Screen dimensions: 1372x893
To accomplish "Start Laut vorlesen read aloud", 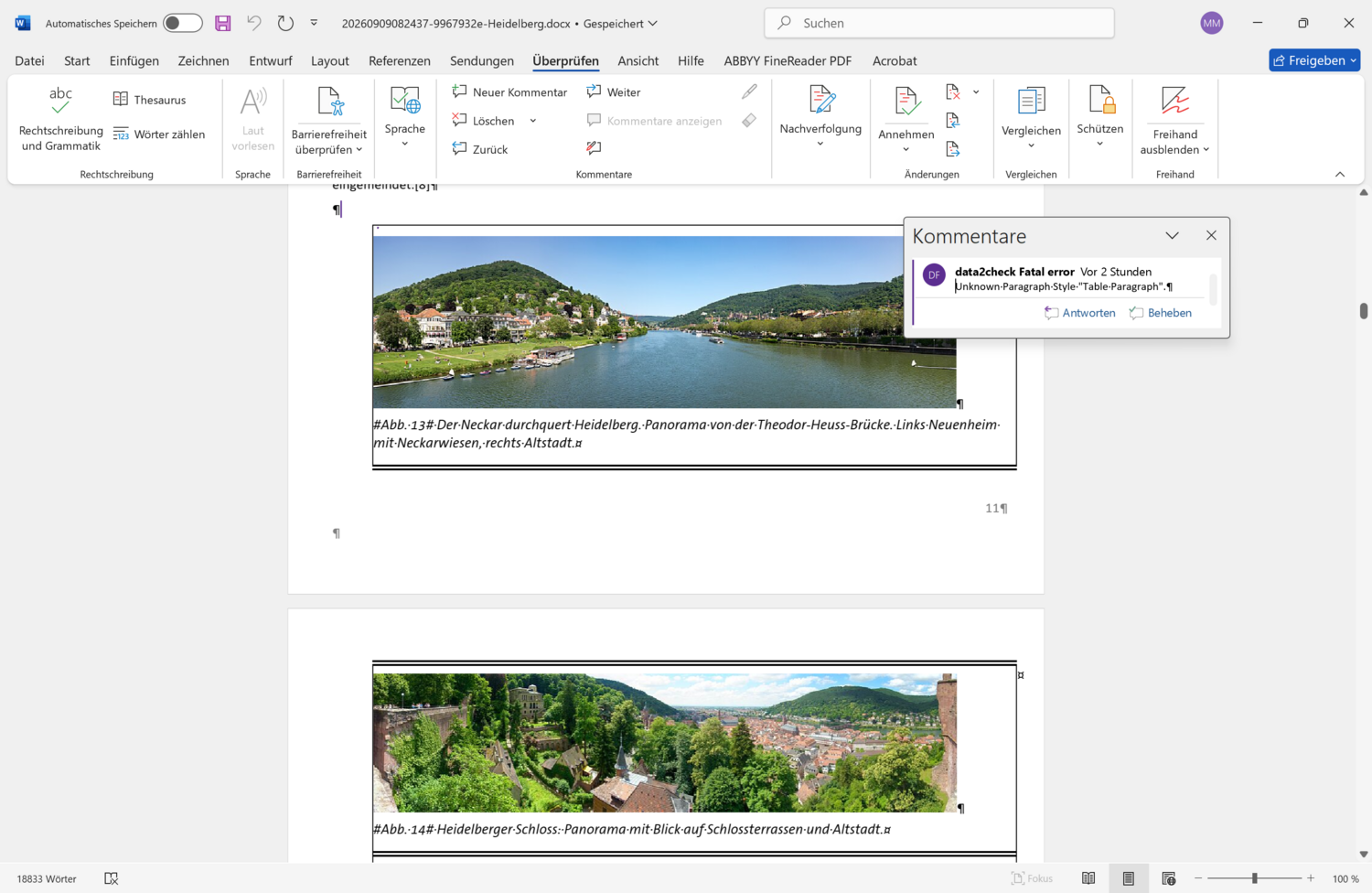I will click(252, 119).
